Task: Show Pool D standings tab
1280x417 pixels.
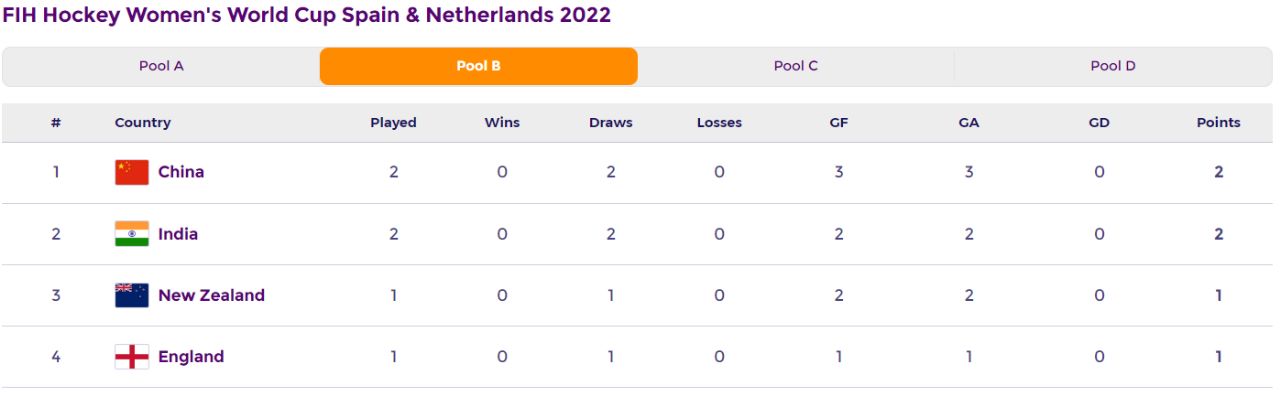Action: (x=1113, y=66)
